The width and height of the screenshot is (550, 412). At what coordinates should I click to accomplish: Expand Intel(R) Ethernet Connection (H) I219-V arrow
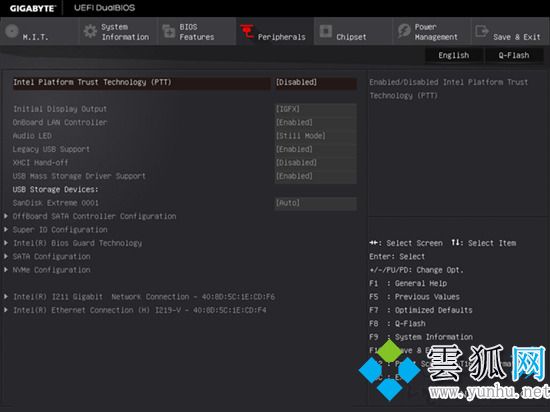[6, 310]
